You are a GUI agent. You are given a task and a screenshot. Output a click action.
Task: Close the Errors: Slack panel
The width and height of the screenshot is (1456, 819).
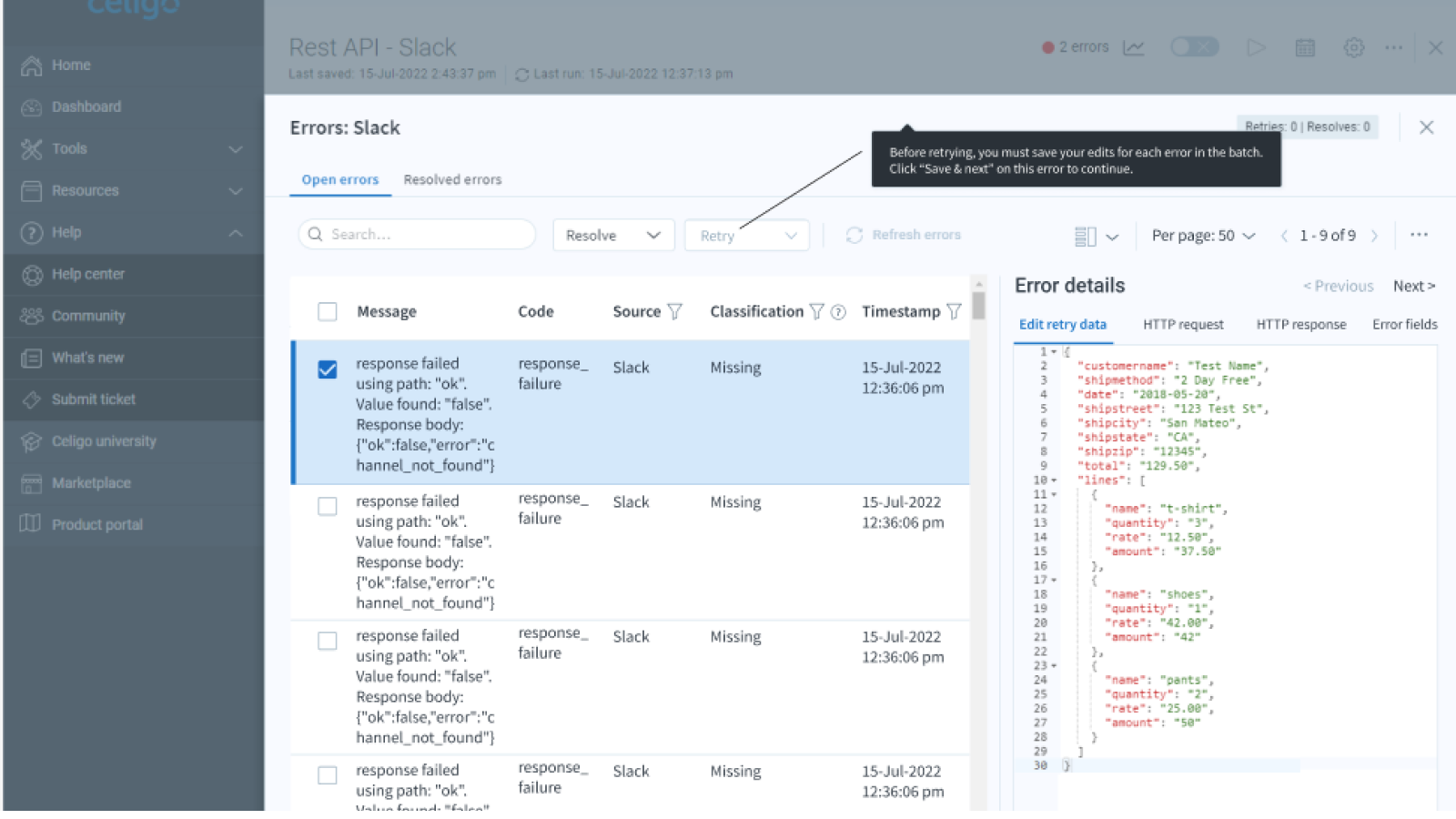(x=1426, y=127)
